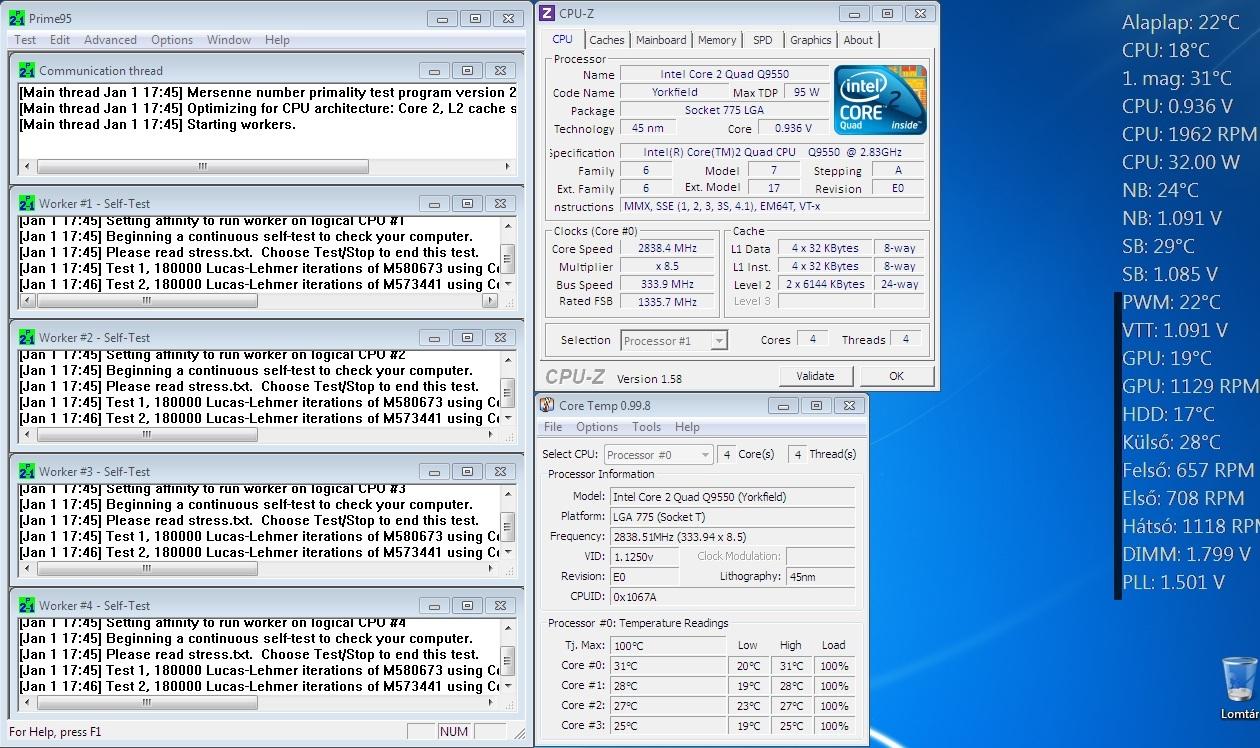Open the Processor #1 selection dropdown

tap(674, 340)
